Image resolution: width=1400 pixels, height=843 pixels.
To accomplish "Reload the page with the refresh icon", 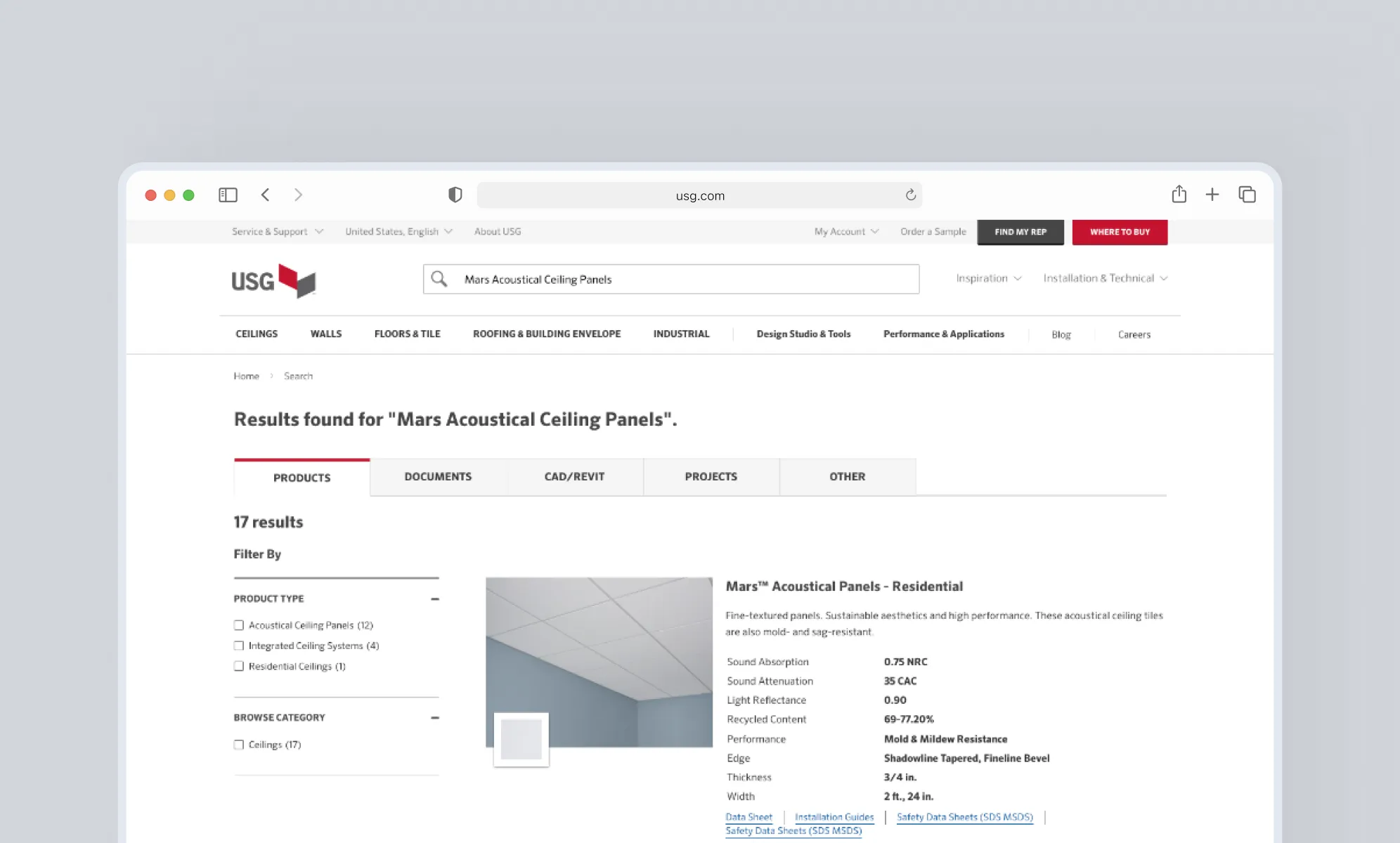I will click(910, 195).
